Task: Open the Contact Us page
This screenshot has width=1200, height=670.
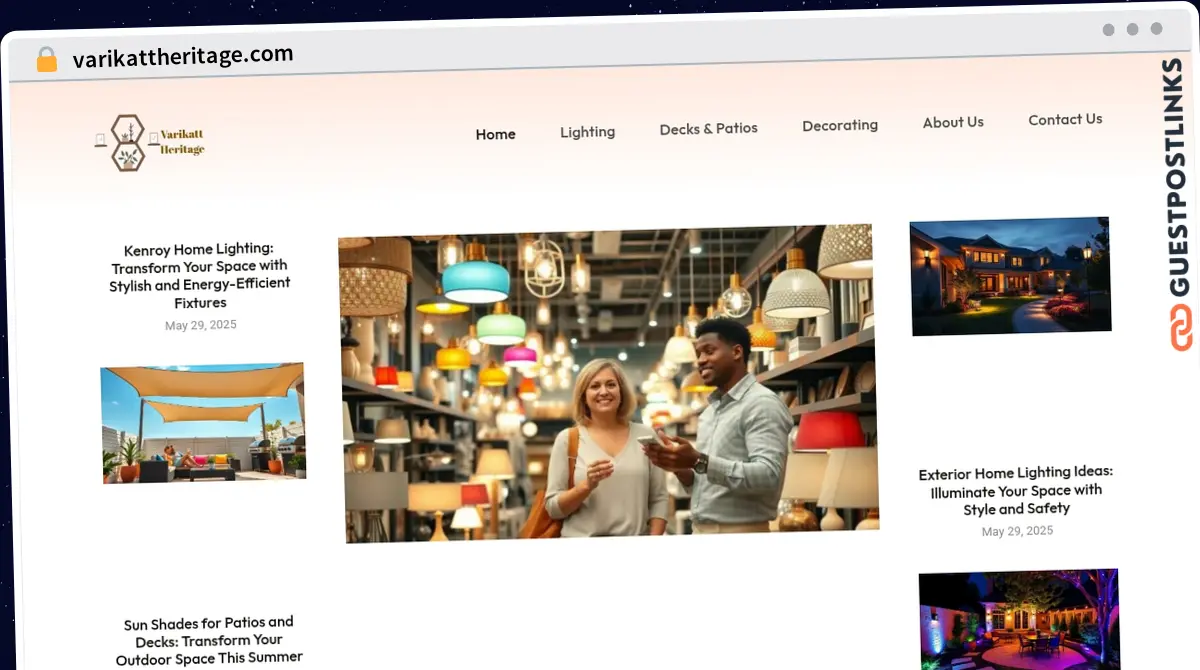Action: tap(1065, 119)
